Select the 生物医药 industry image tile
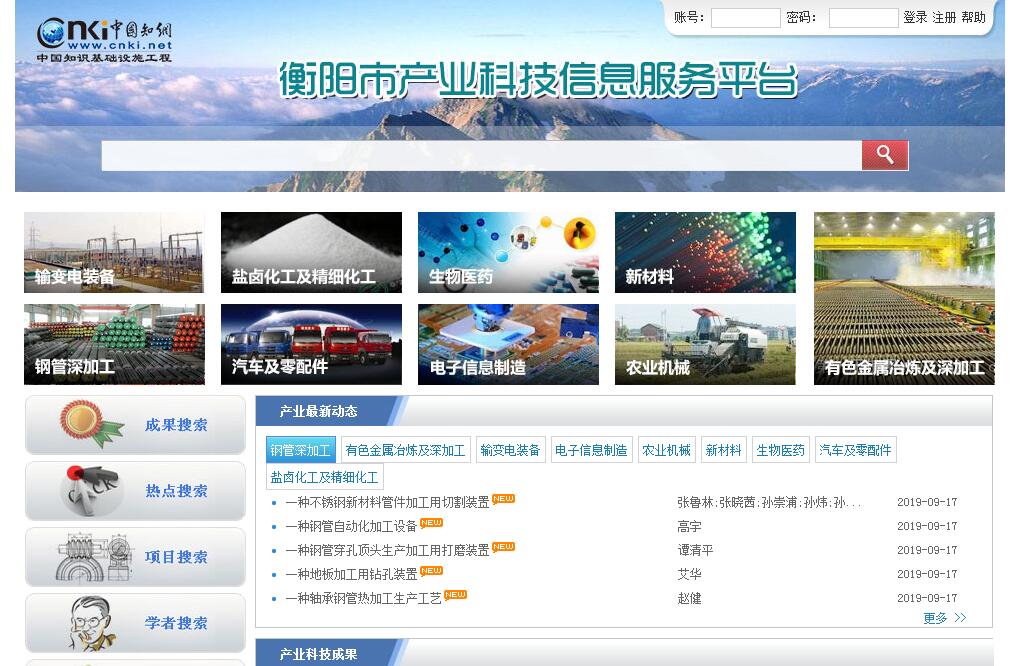Screen dimensions: 1017x666 click(x=508, y=252)
